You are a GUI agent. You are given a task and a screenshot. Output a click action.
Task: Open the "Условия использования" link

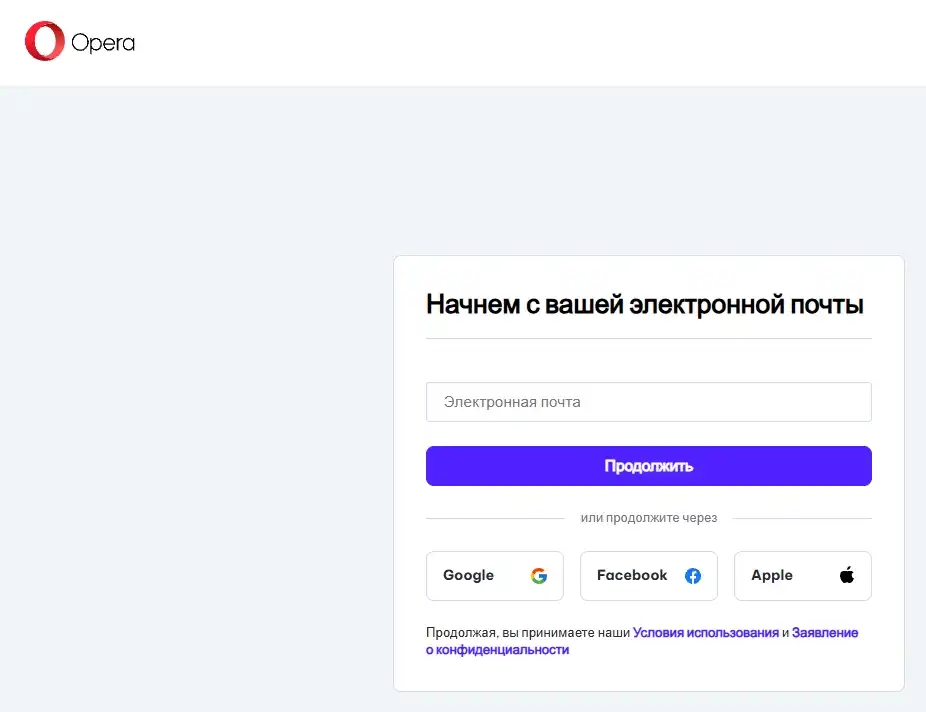click(706, 632)
